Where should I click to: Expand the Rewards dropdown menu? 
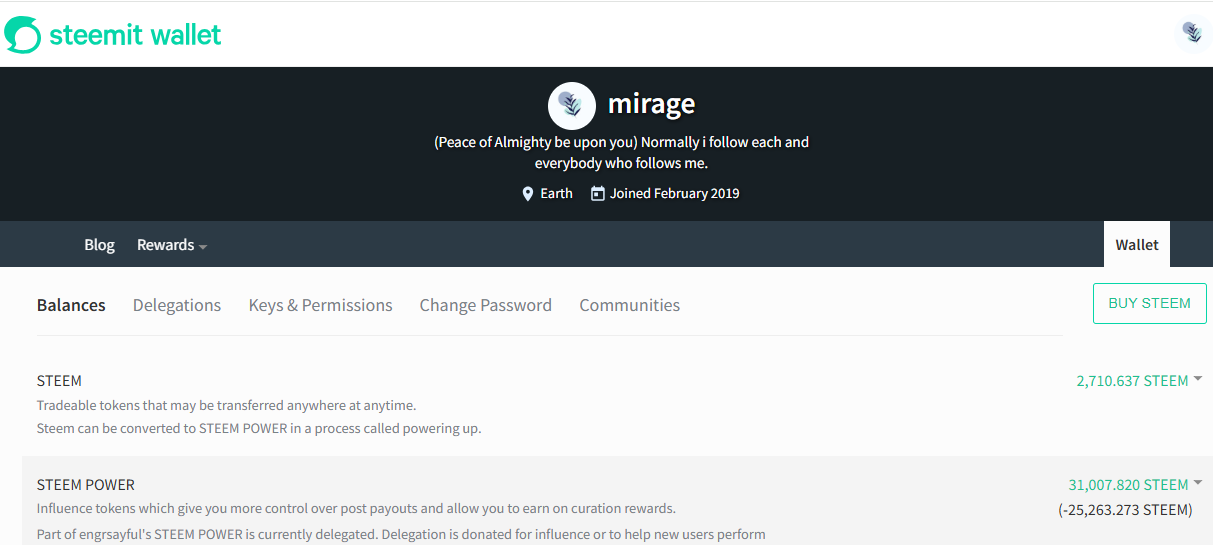(x=172, y=245)
